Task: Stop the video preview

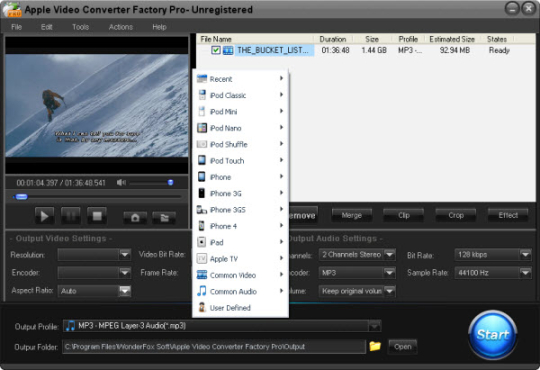Action: tap(97, 216)
